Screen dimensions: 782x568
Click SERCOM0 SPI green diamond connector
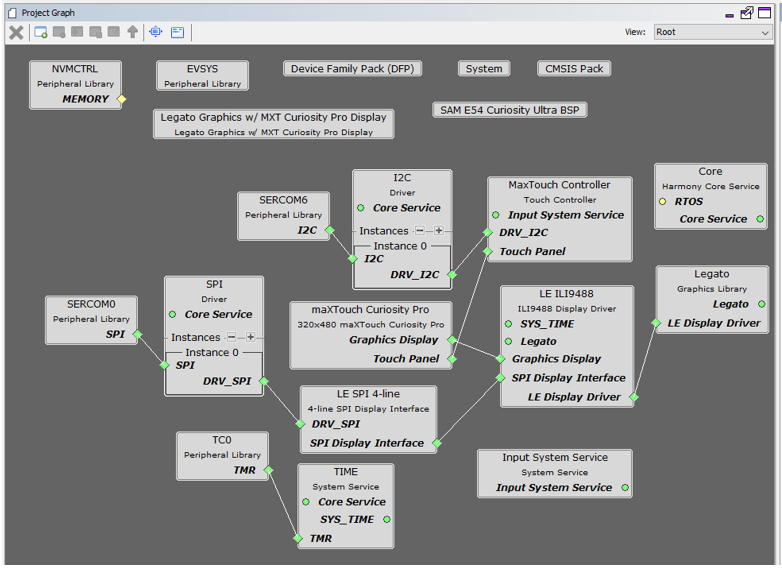click(x=138, y=334)
